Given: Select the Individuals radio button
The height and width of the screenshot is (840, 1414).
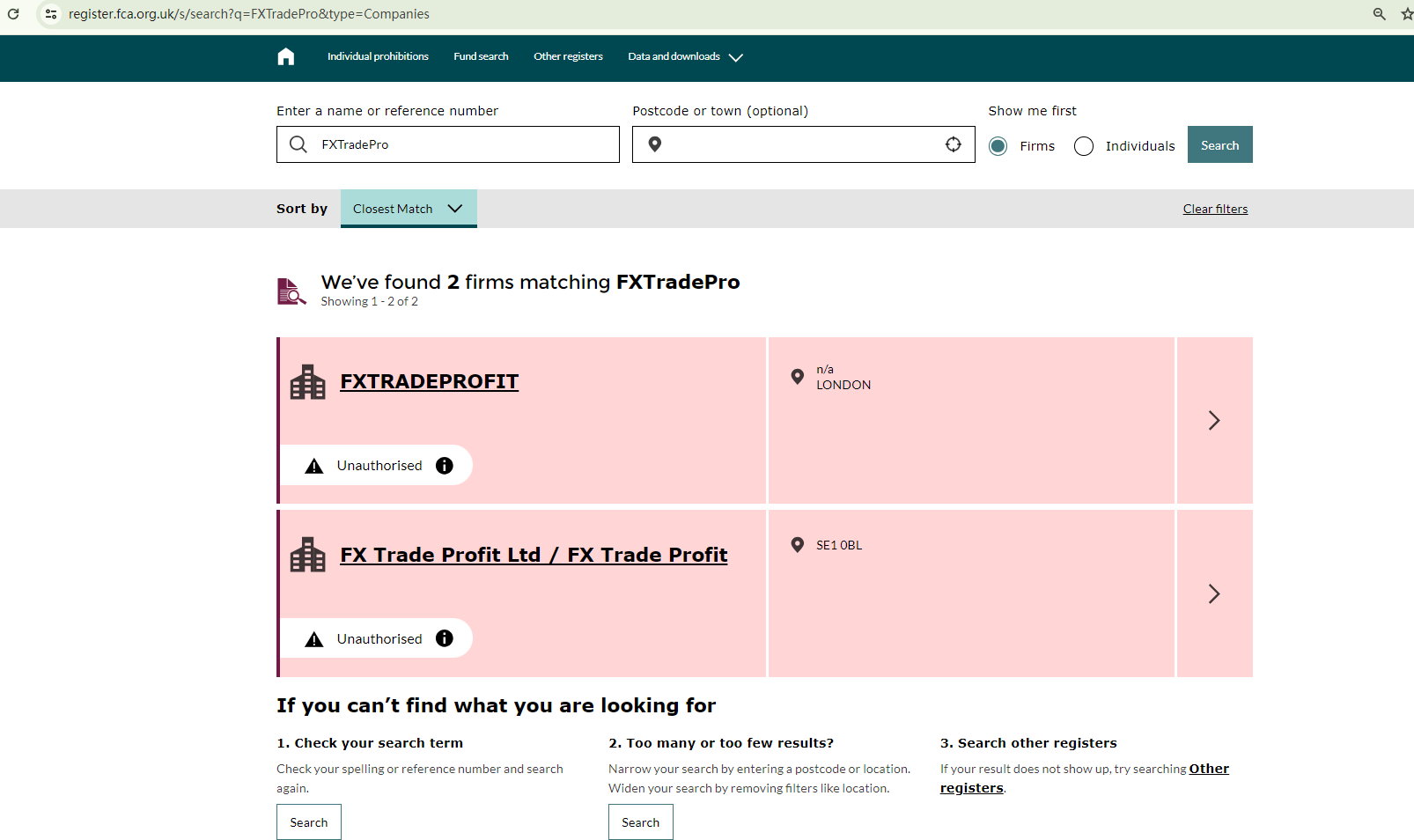Looking at the screenshot, I should (x=1084, y=146).
